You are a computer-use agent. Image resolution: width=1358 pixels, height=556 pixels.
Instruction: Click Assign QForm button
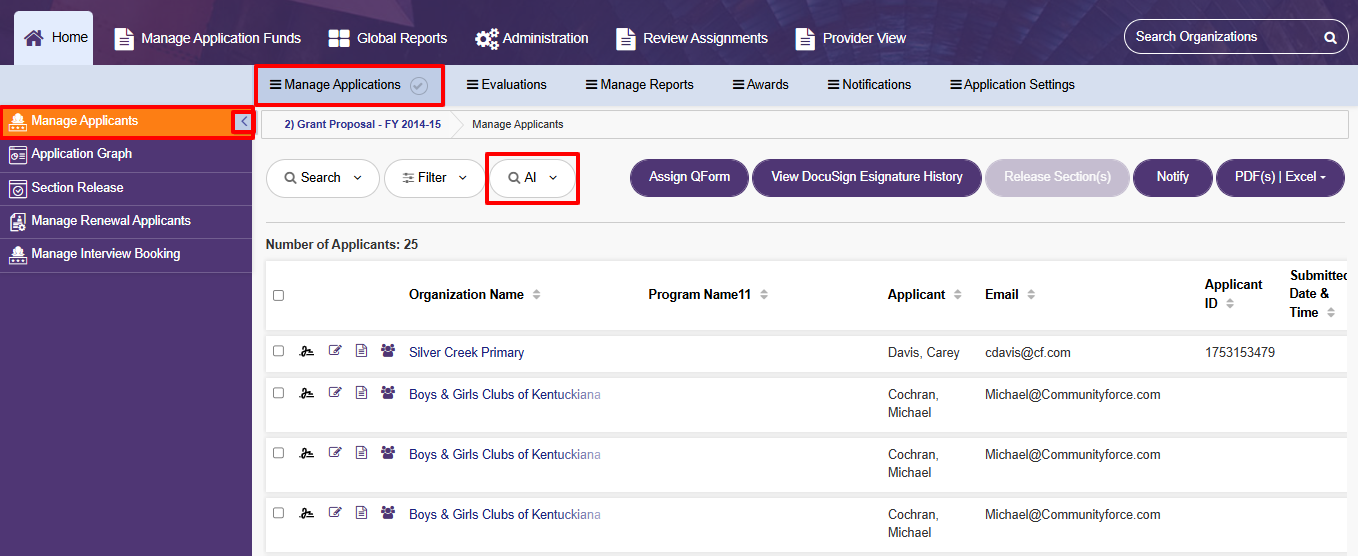coord(690,177)
